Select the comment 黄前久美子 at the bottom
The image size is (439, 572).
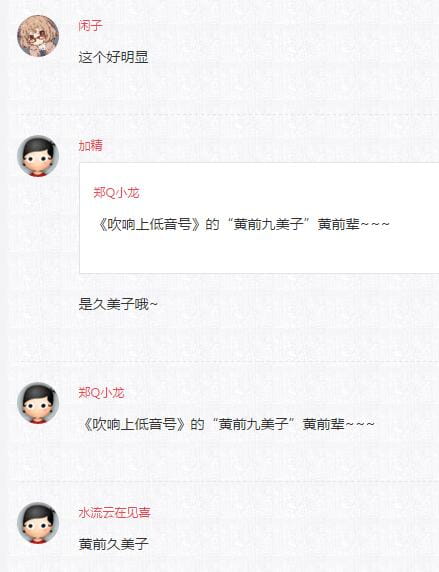click(x=113, y=544)
